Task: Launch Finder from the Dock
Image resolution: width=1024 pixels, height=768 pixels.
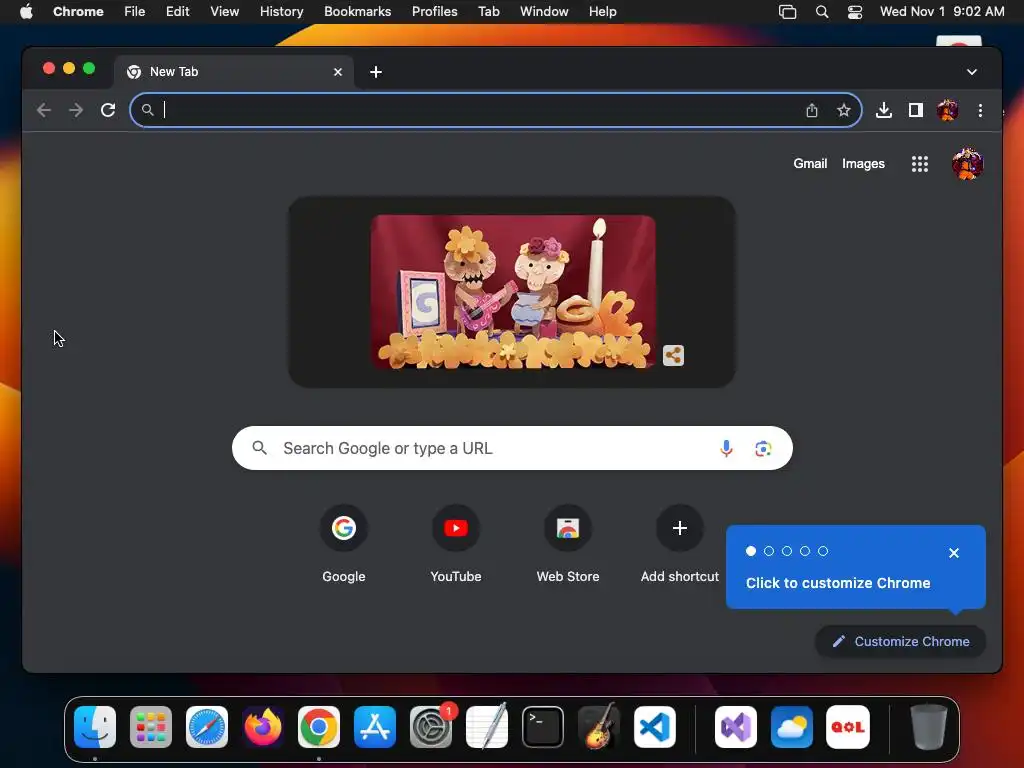Action: click(x=95, y=727)
